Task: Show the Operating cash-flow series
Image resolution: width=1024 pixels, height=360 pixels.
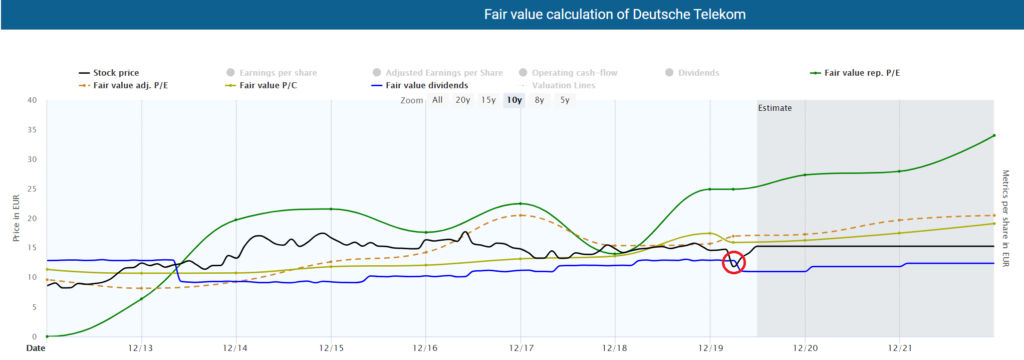Action: [x=568, y=73]
